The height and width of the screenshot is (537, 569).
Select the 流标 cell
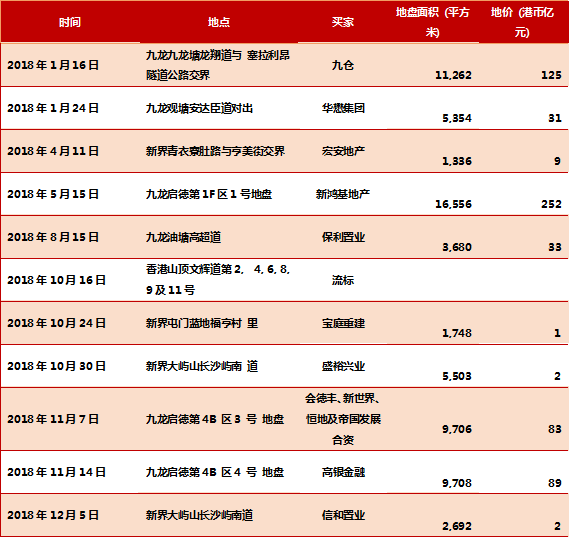(x=343, y=280)
